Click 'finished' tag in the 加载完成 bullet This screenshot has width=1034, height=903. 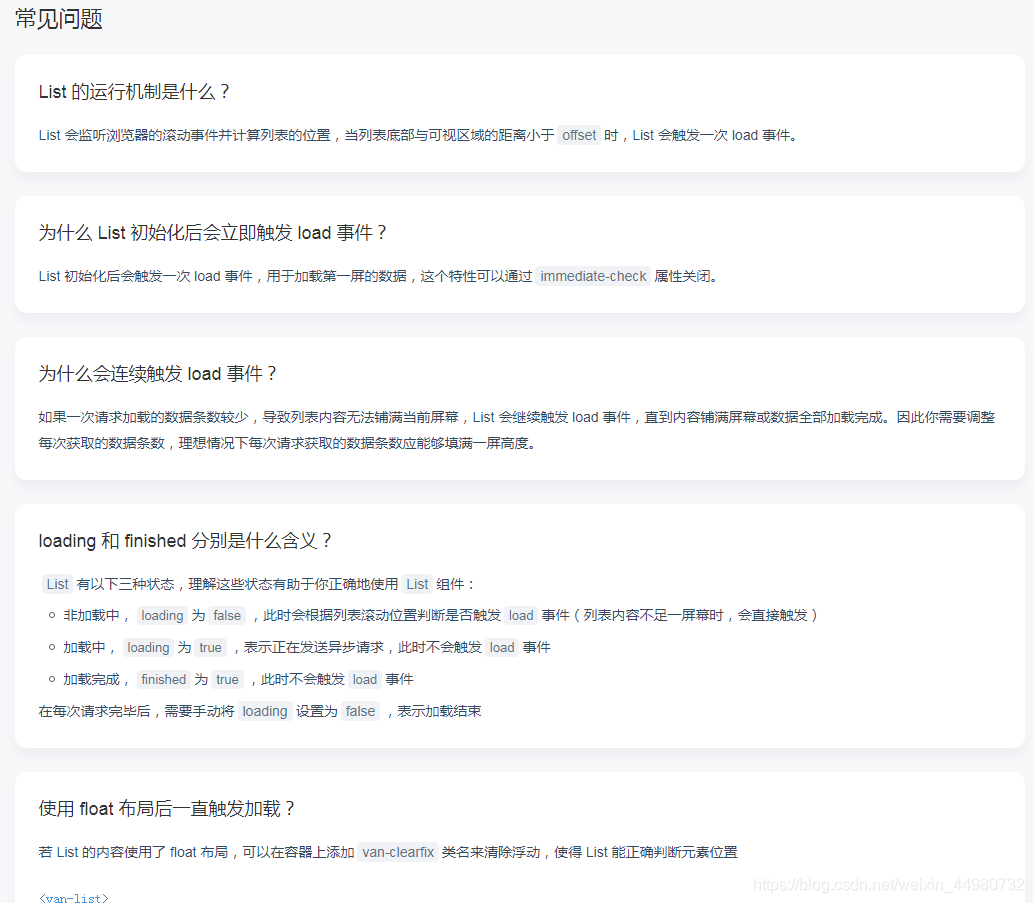coord(164,679)
